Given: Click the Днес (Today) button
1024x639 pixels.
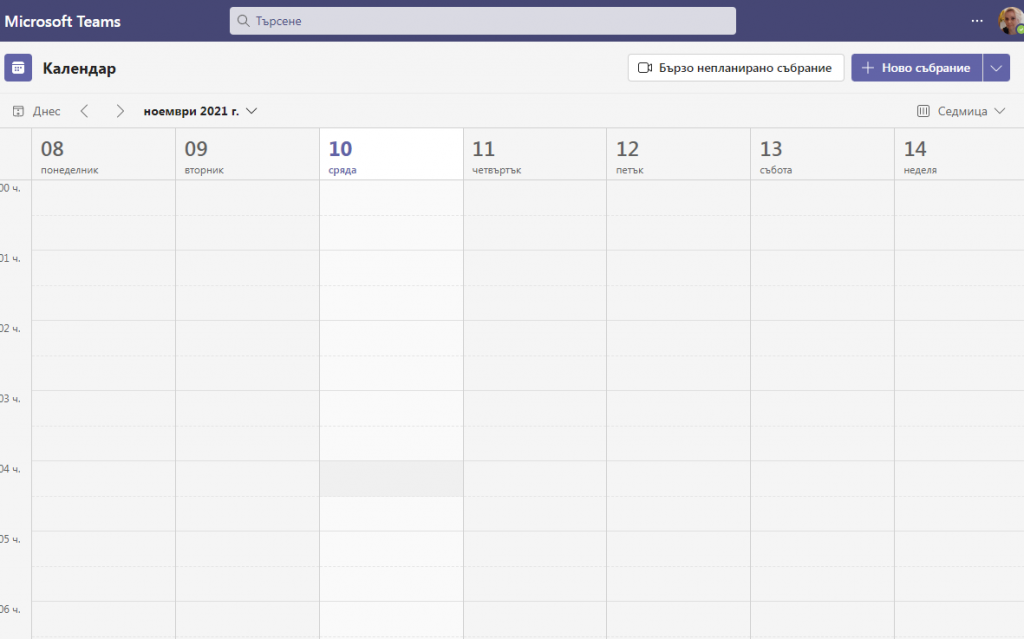Looking at the screenshot, I should [x=37, y=111].
